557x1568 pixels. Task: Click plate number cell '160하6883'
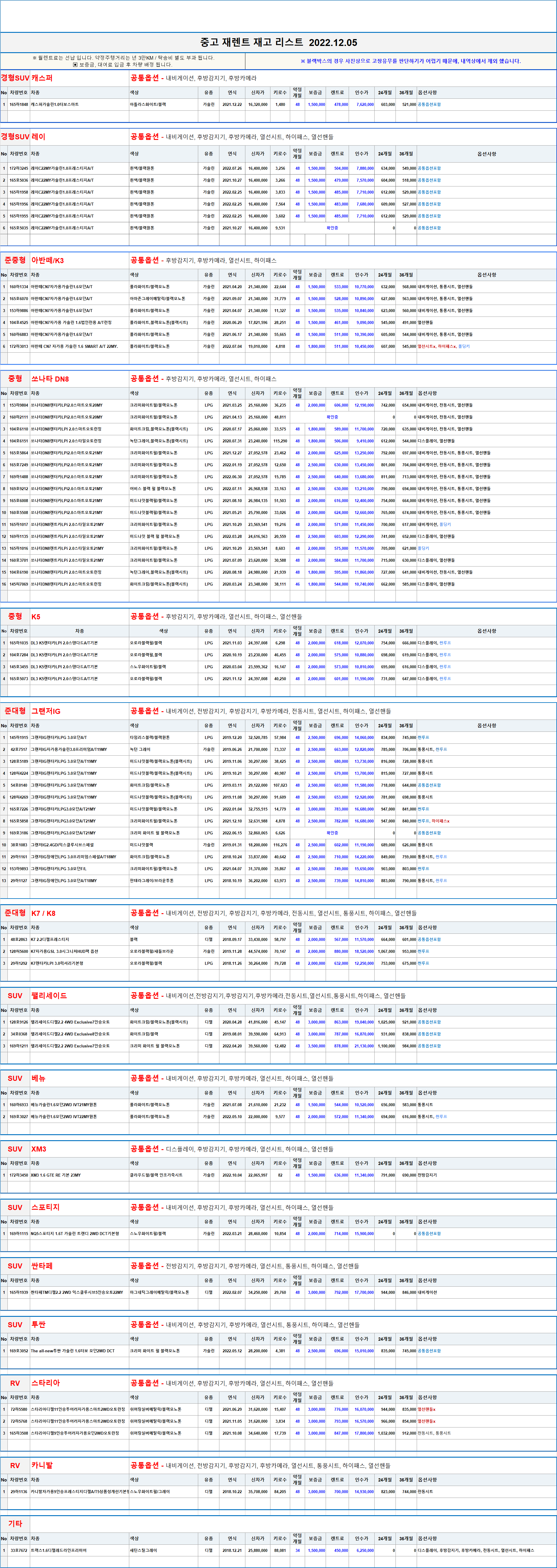click(x=19, y=334)
